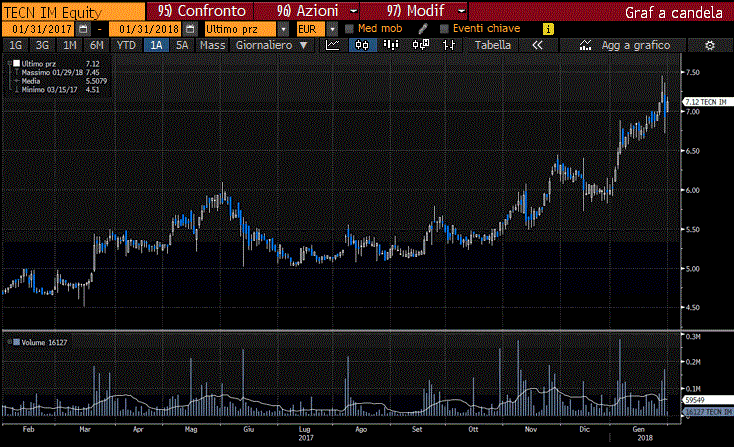The image size is (734, 447).
Task: Open chart settings gear icon
Action: [x=710, y=46]
